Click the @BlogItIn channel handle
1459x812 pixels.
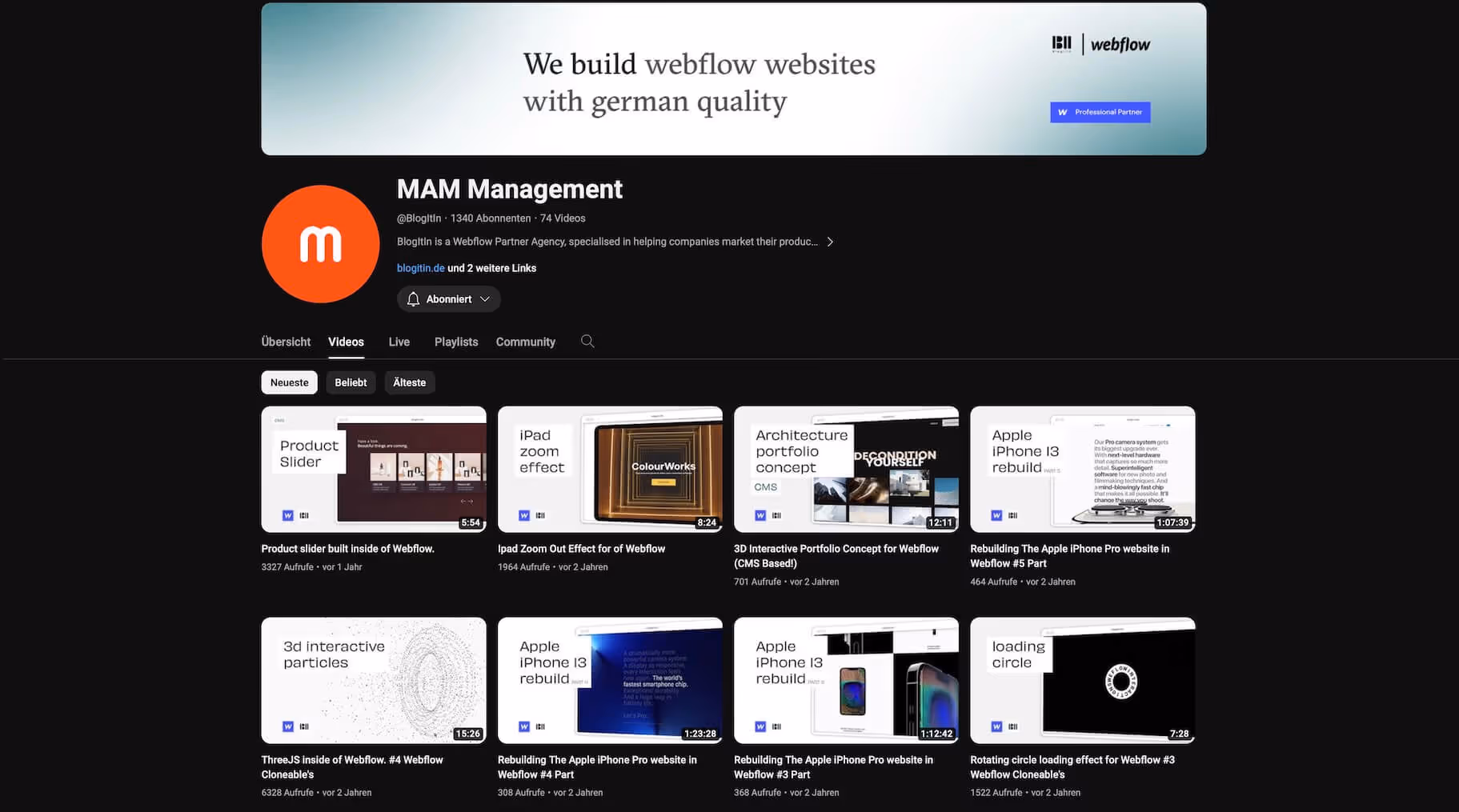[419, 218]
